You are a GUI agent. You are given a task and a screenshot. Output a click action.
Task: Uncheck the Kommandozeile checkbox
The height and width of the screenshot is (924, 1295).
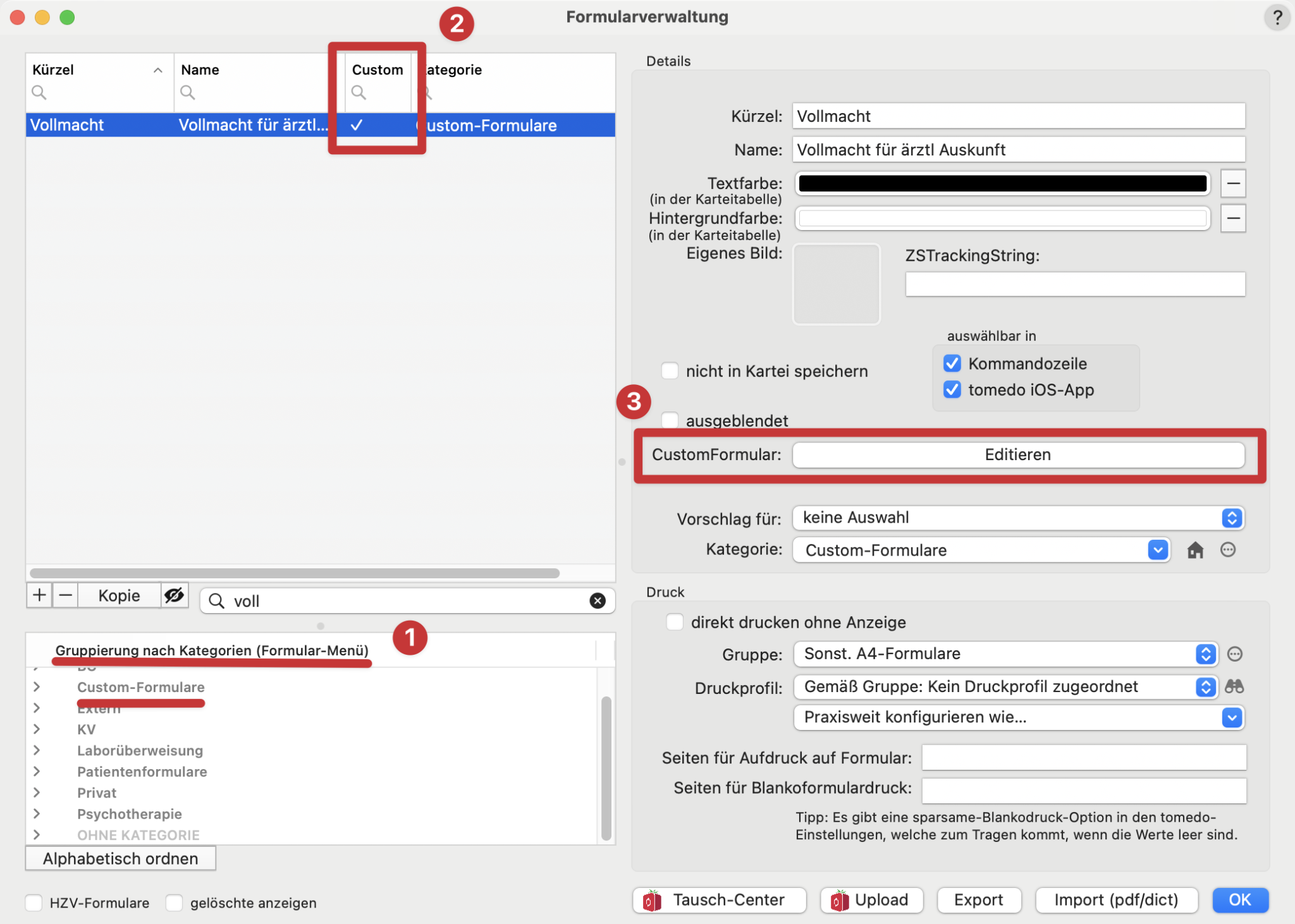click(952, 363)
